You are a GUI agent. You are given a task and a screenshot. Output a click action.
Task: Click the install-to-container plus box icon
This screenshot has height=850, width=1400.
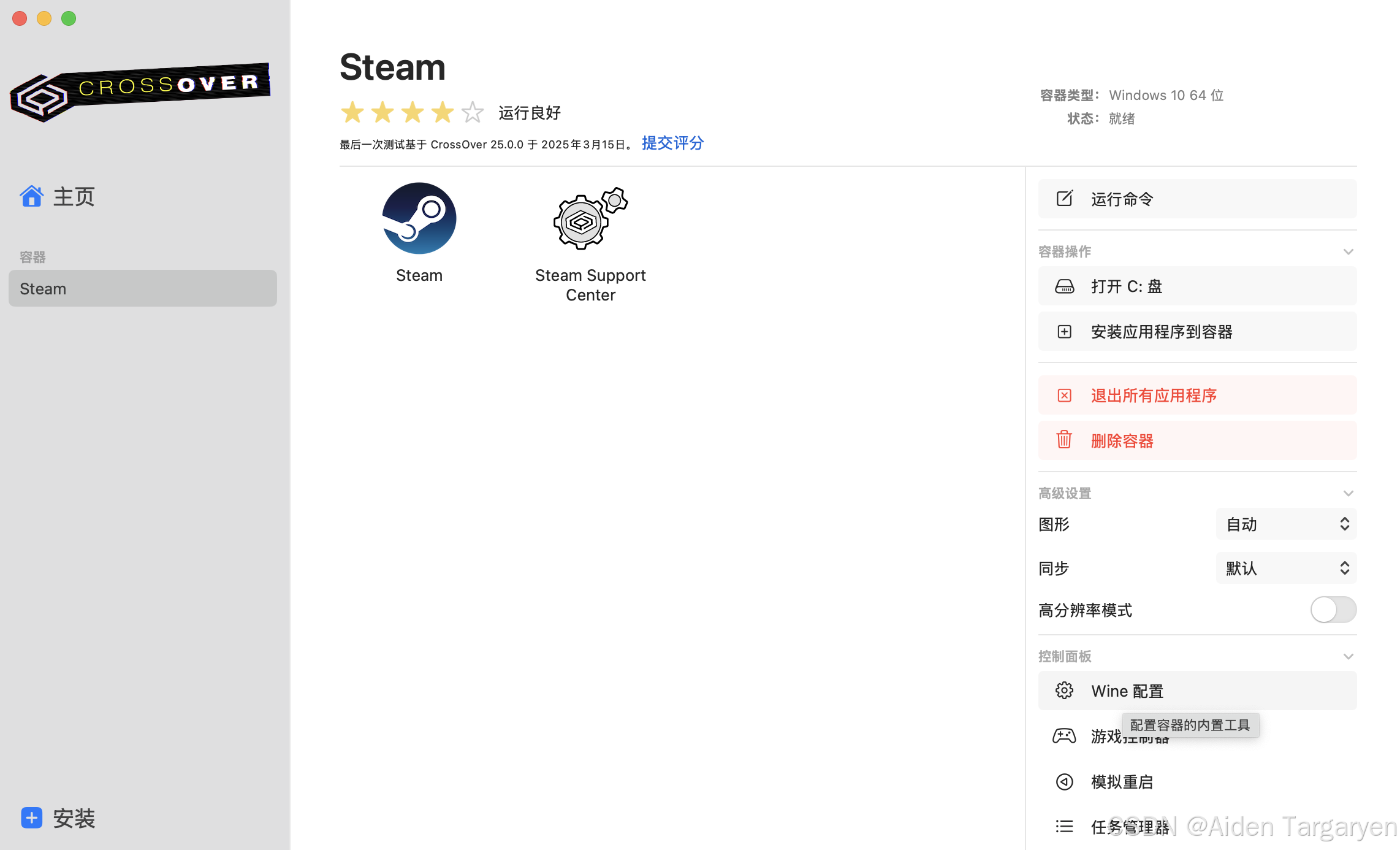[1065, 332]
